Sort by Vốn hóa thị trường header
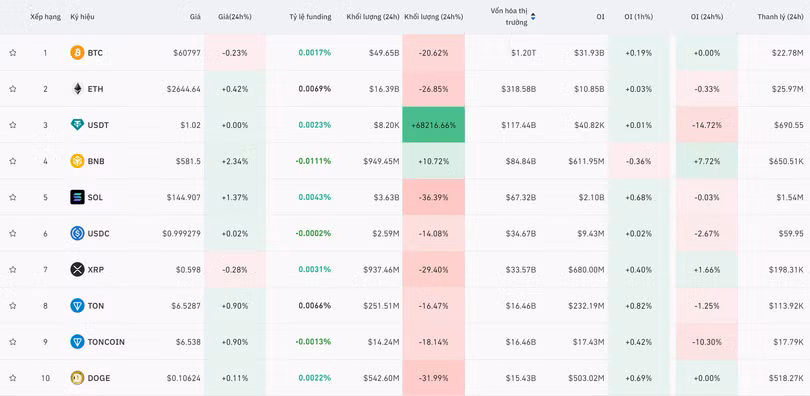The image size is (810, 396). click(x=509, y=17)
